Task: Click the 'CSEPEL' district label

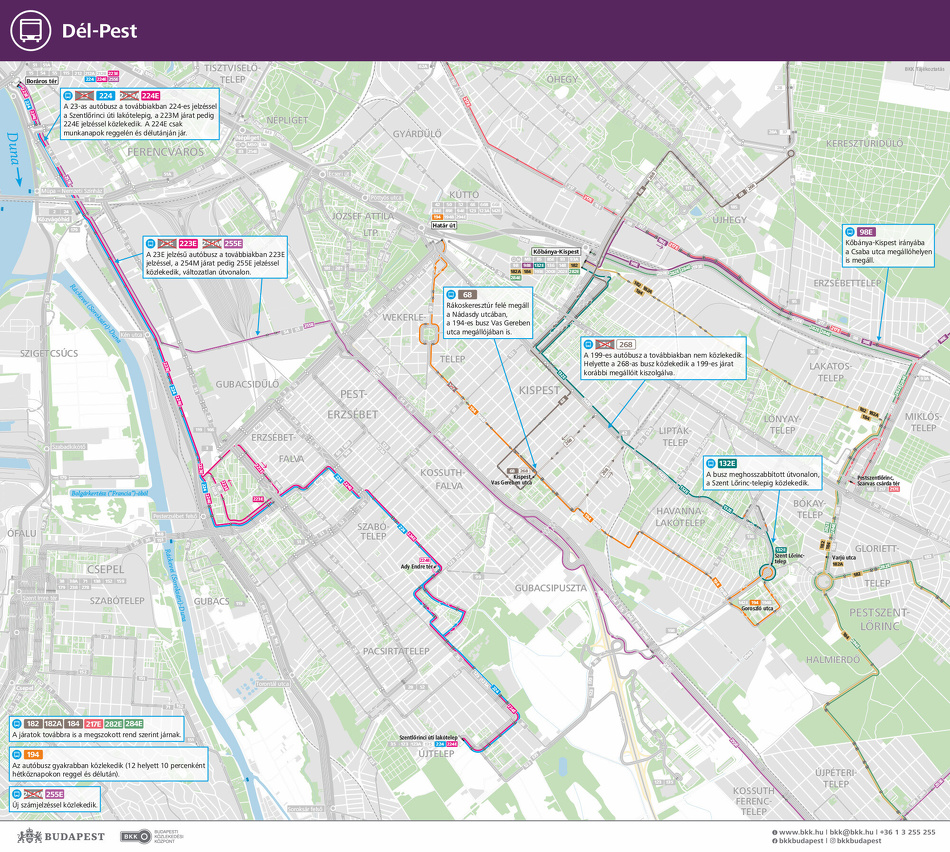Action: 105,570
